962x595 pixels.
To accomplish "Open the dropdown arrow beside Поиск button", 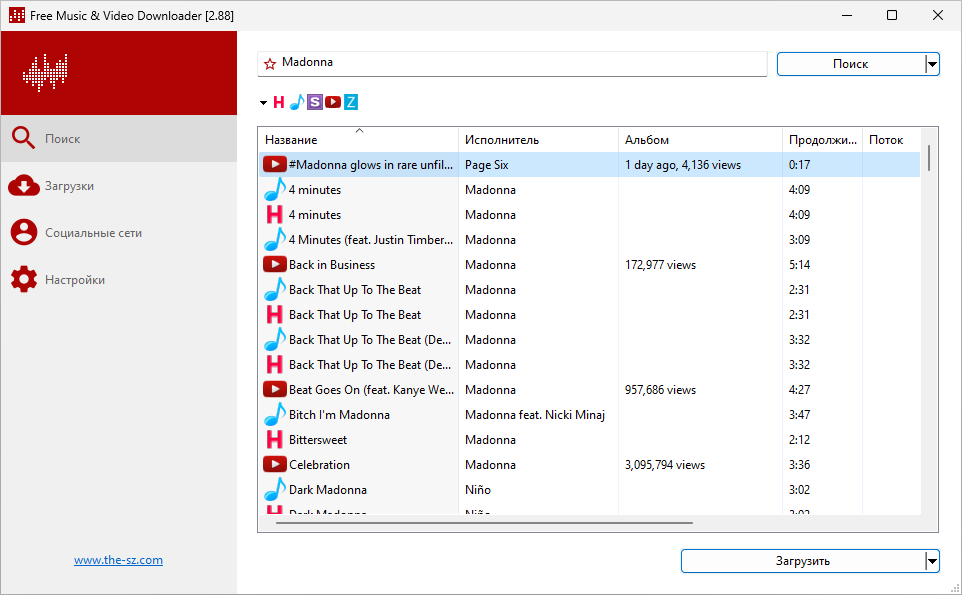I will tap(932, 64).
